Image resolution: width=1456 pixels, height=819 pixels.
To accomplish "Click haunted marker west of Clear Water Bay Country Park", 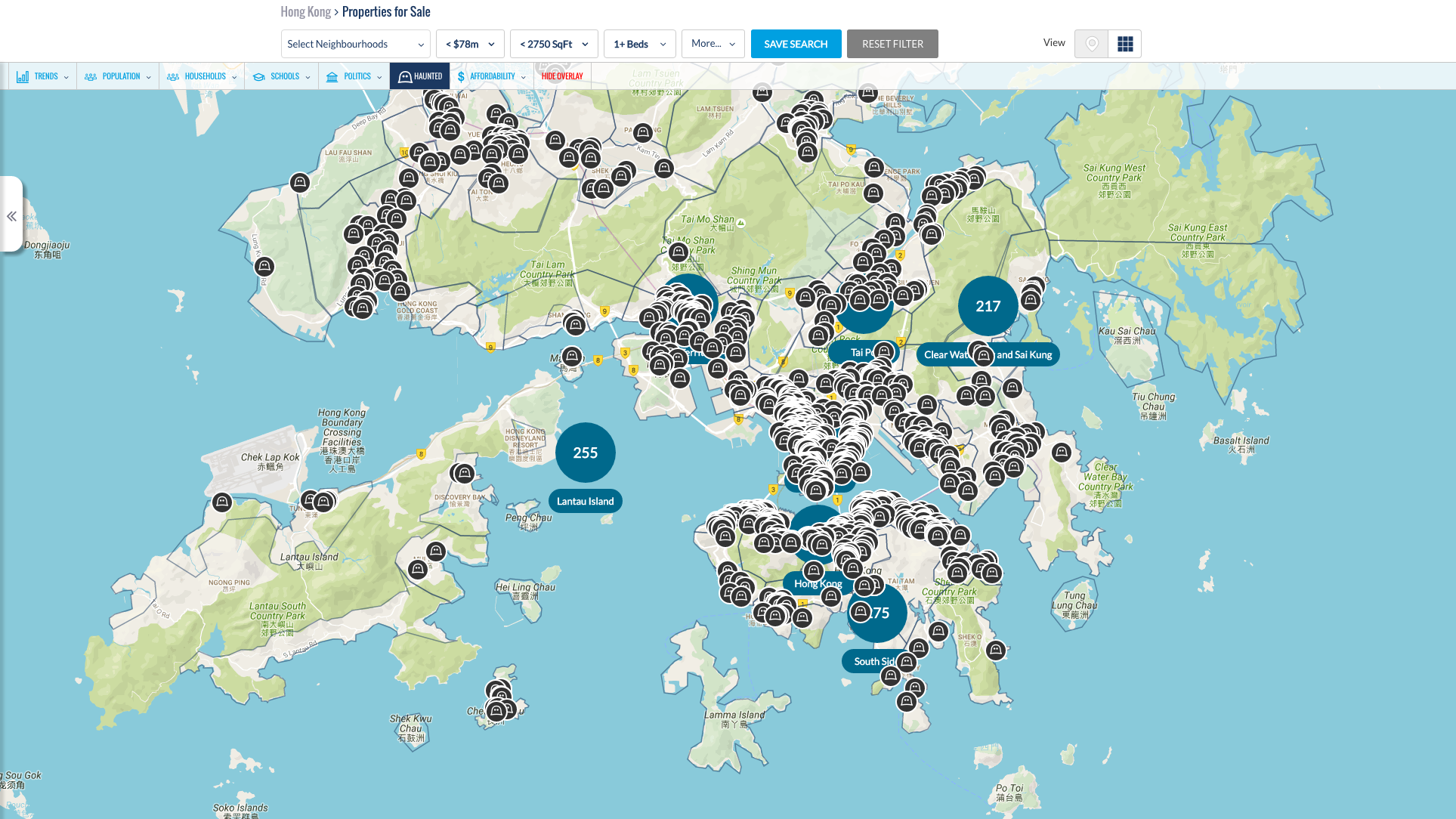I will click(1062, 453).
